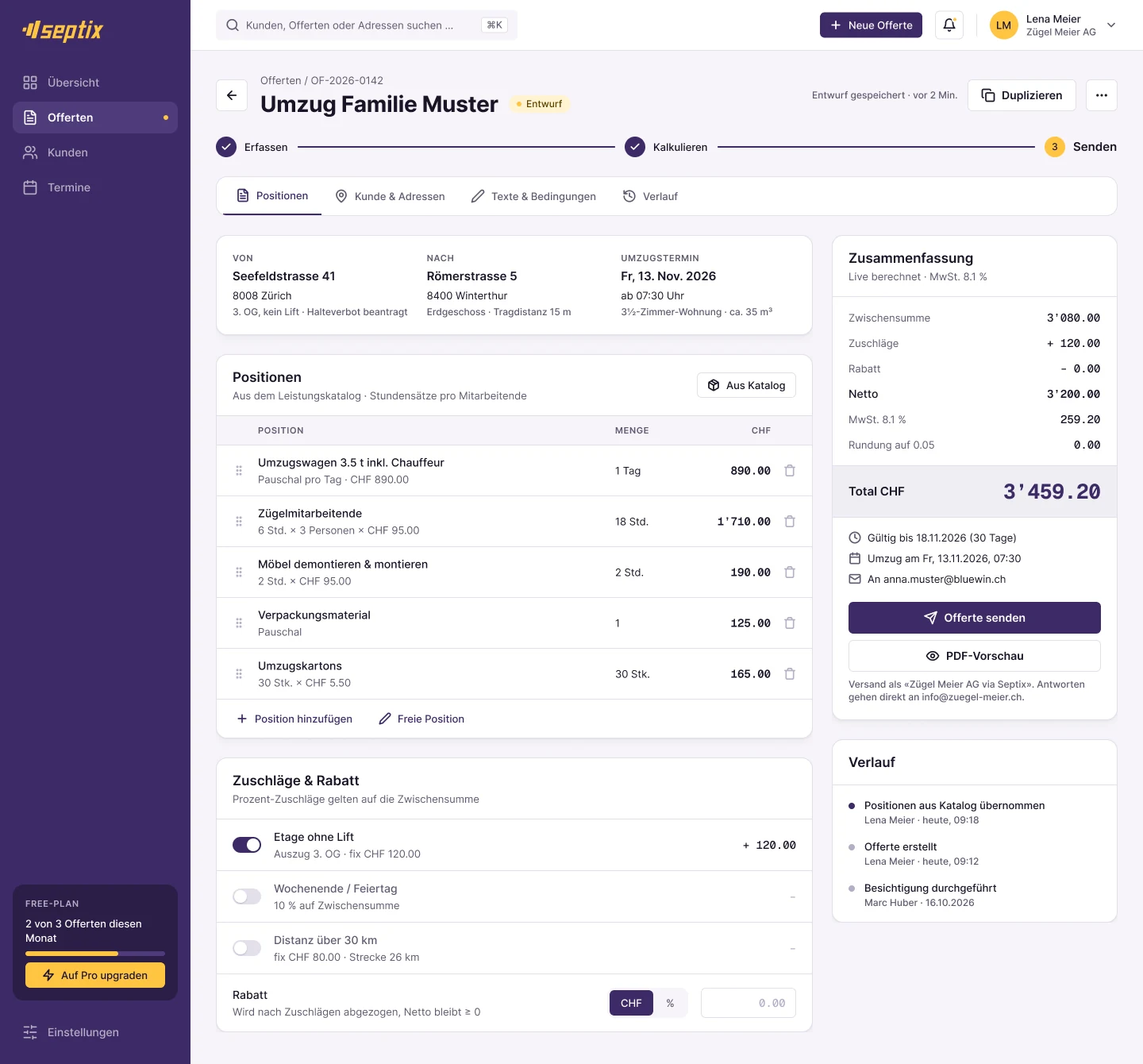Image resolution: width=1143 pixels, height=1064 pixels.
Task: Delete the Zügelmitarbeitende position
Action: pyautogui.click(x=790, y=522)
